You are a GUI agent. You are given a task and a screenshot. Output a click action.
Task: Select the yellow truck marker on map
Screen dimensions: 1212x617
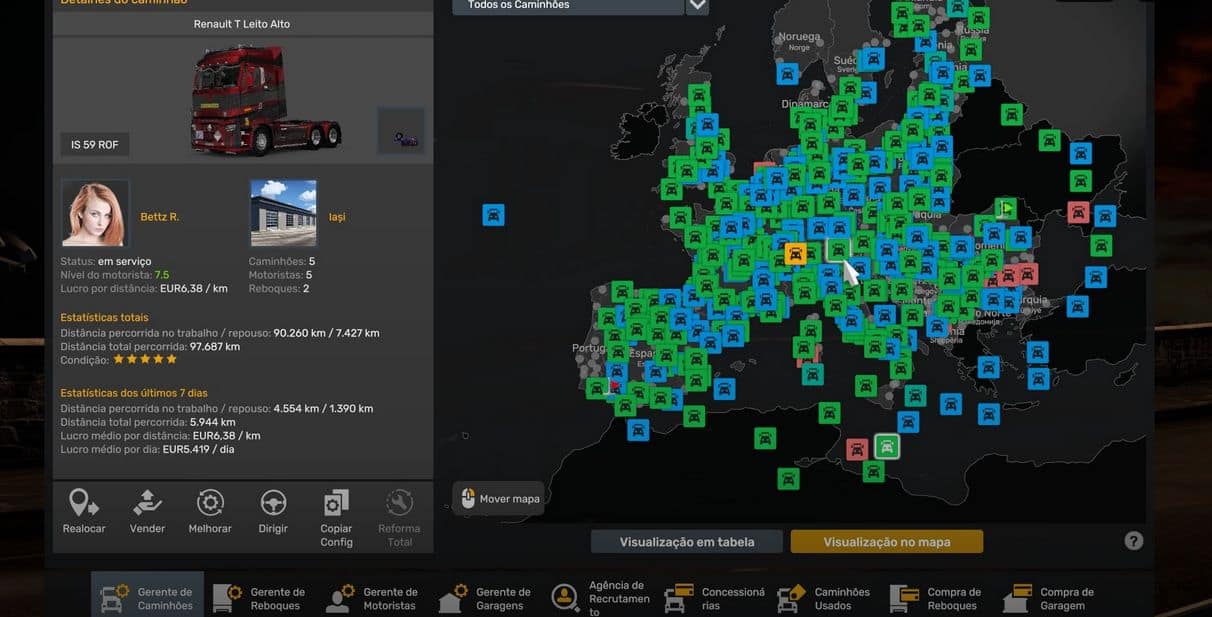[795, 254]
